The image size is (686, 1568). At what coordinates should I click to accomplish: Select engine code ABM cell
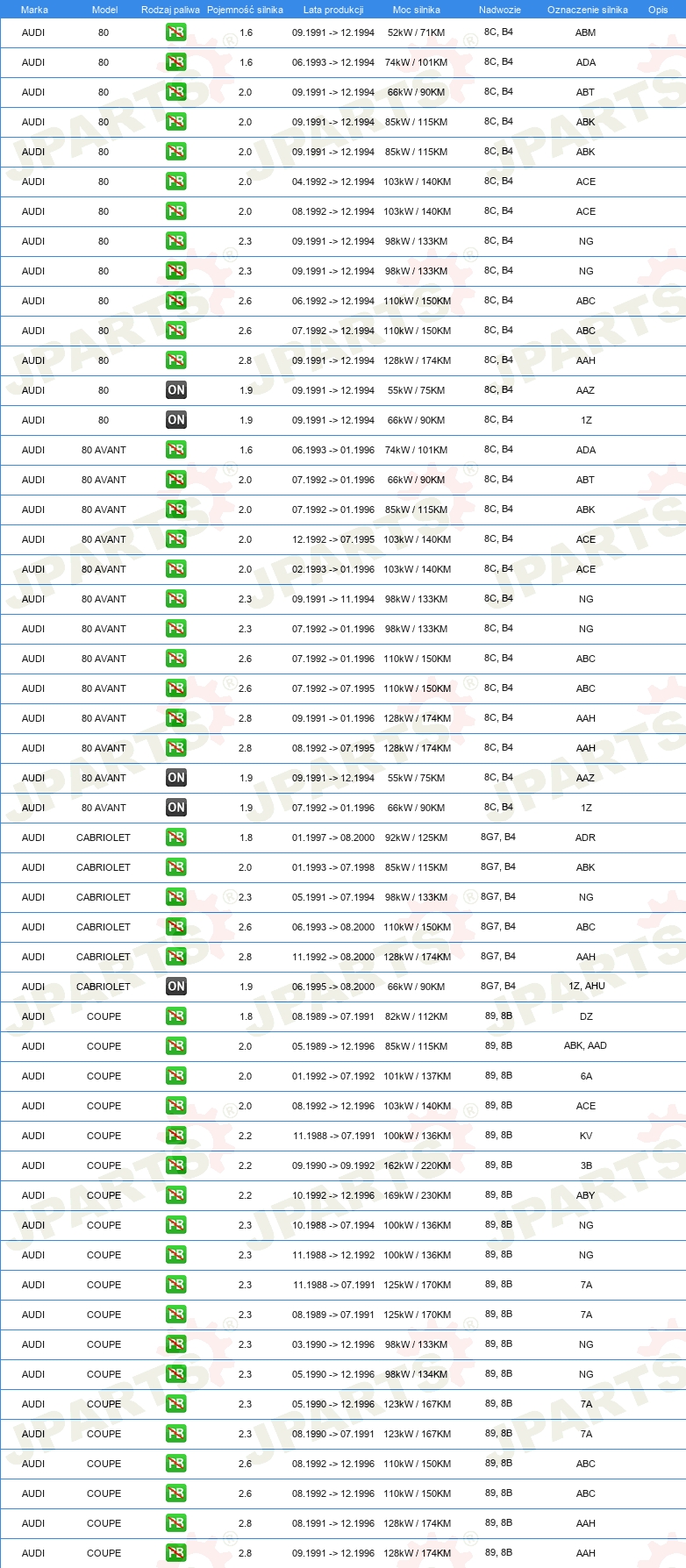[x=586, y=32]
